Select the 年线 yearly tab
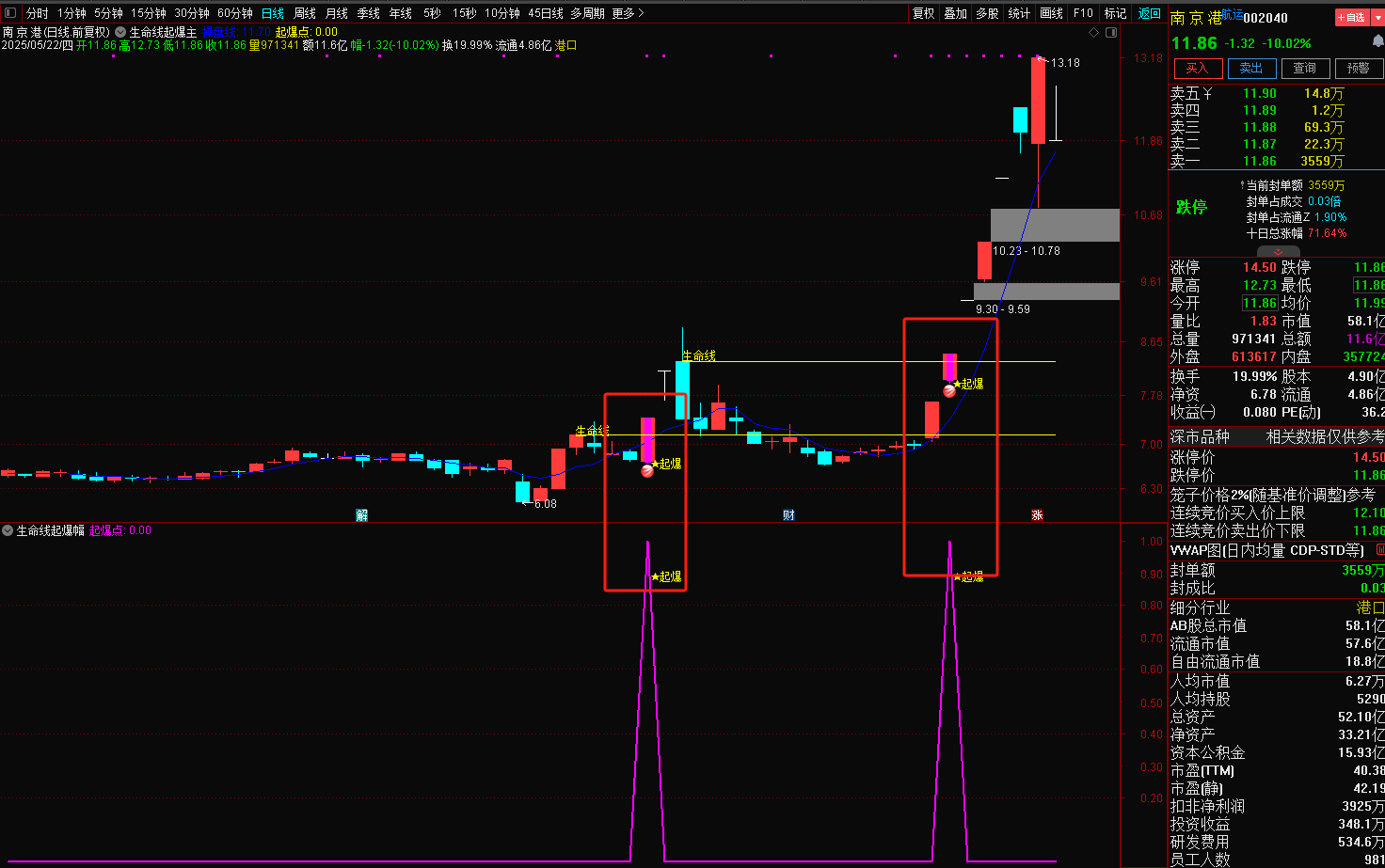Image resolution: width=1385 pixels, height=868 pixels. coord(401,13)
